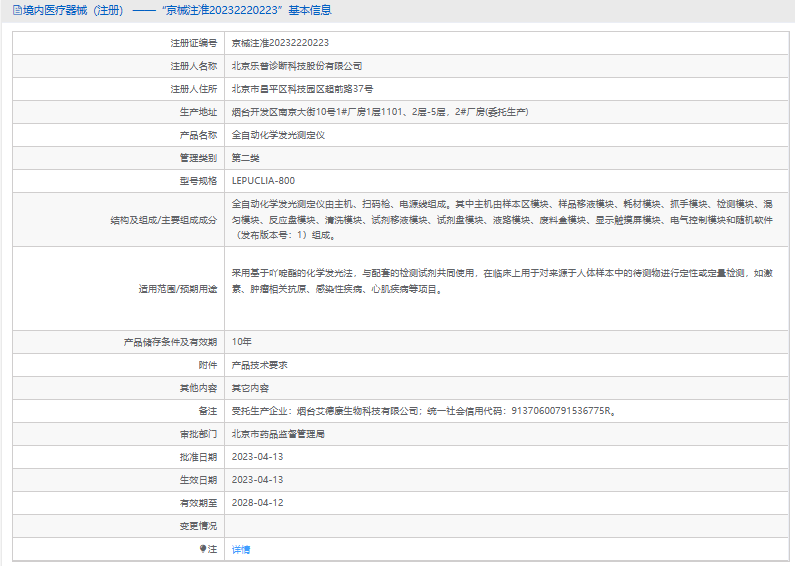Click the 结构及组成/主要组成成分 label

(164, 220)
